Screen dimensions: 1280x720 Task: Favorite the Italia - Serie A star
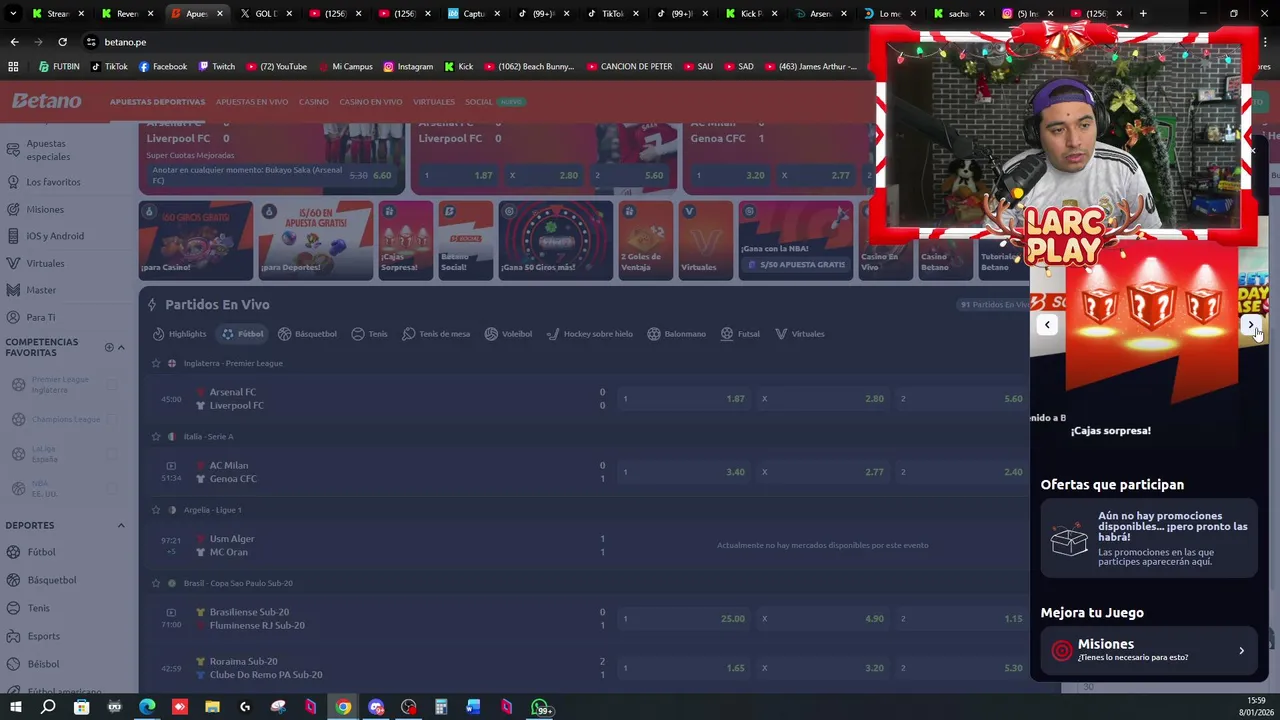click(x=155, y=436)
